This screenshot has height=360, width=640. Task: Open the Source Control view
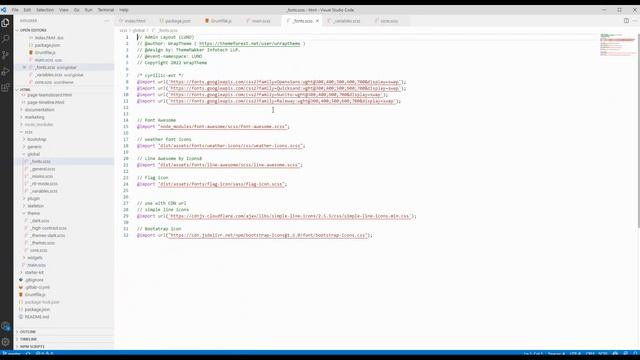click(5, 55)
